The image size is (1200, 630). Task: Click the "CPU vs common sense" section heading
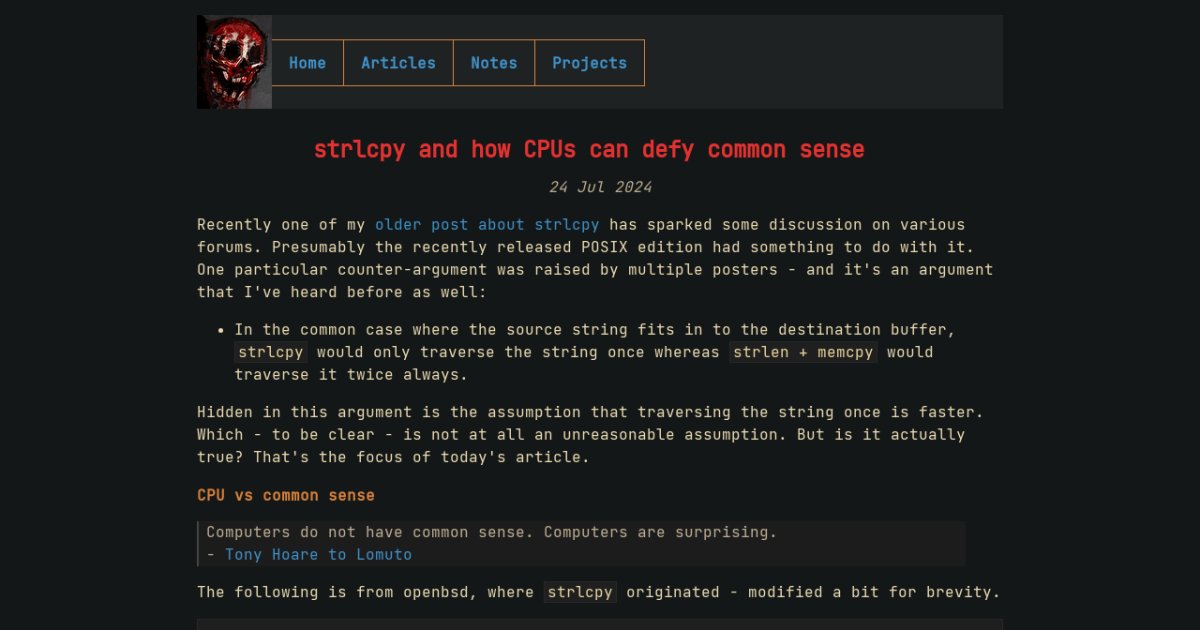pos(286,496)
